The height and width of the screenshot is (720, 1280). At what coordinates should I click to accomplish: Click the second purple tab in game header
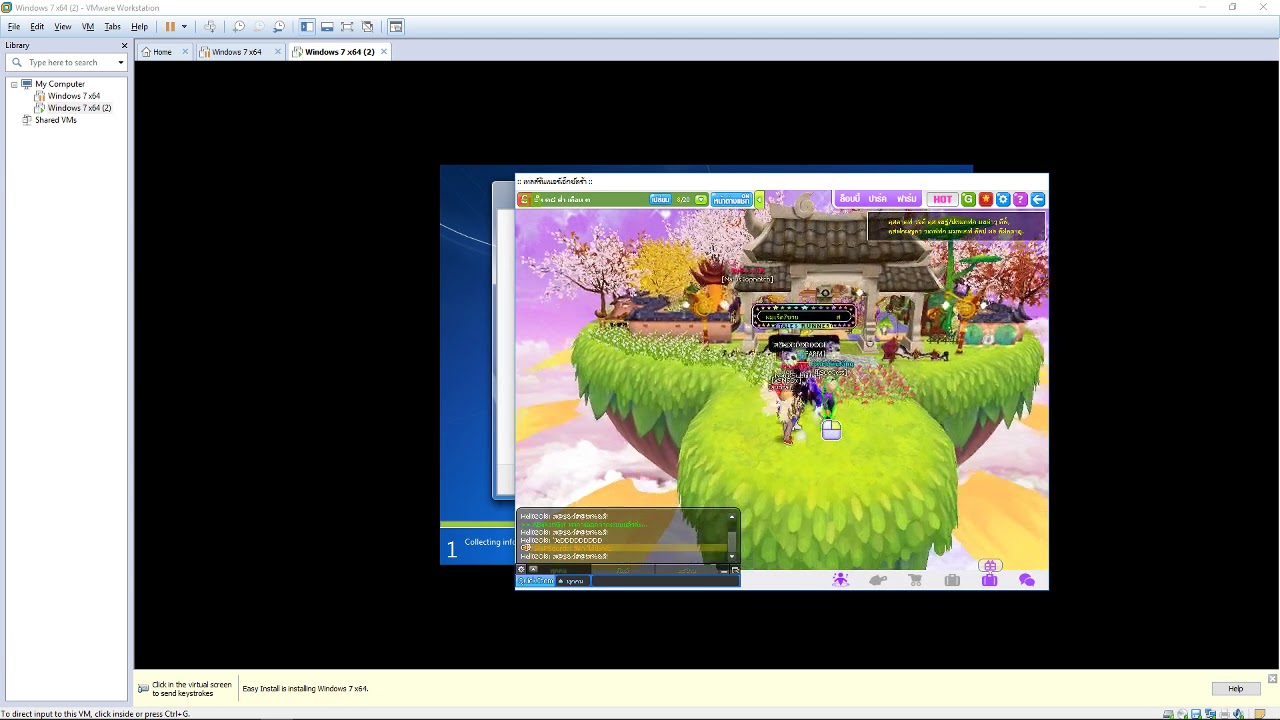point(878,199)
